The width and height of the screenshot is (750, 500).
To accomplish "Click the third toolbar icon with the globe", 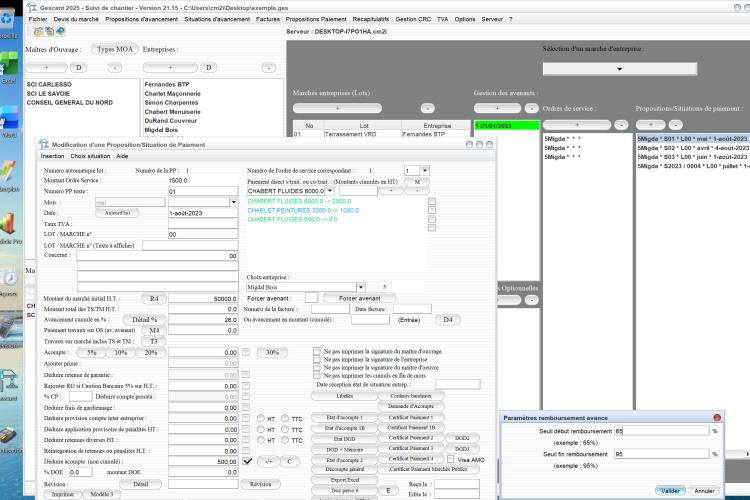I will pyautogui.click(x=60, y=32).
